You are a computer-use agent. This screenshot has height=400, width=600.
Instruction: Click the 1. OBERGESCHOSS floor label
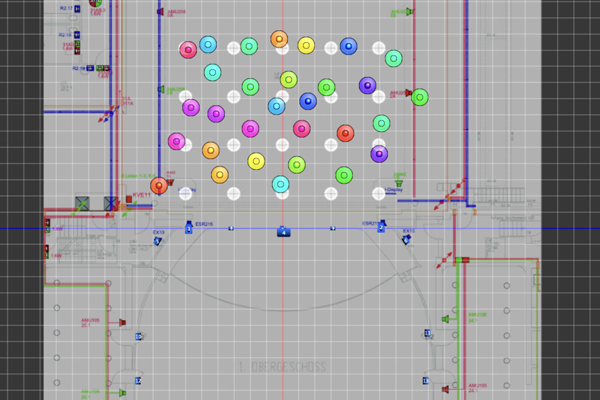coord(283,367)
